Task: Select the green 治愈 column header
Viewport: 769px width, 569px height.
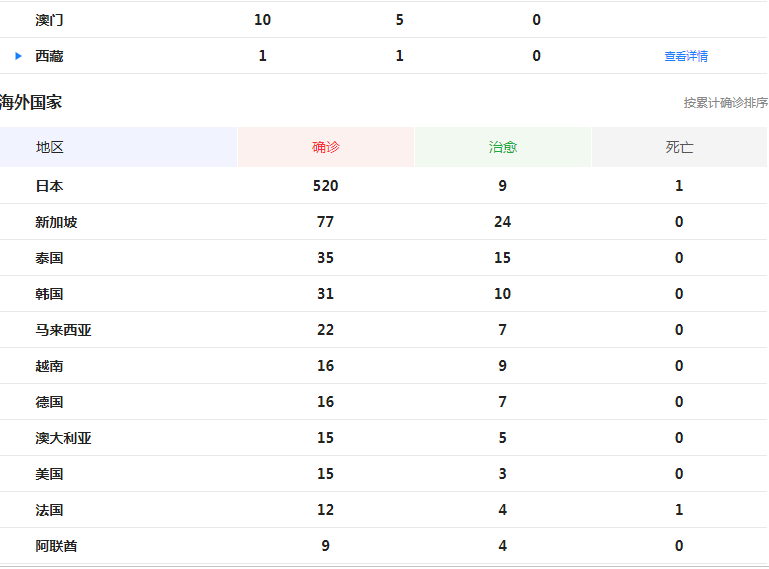Action: 503,147
